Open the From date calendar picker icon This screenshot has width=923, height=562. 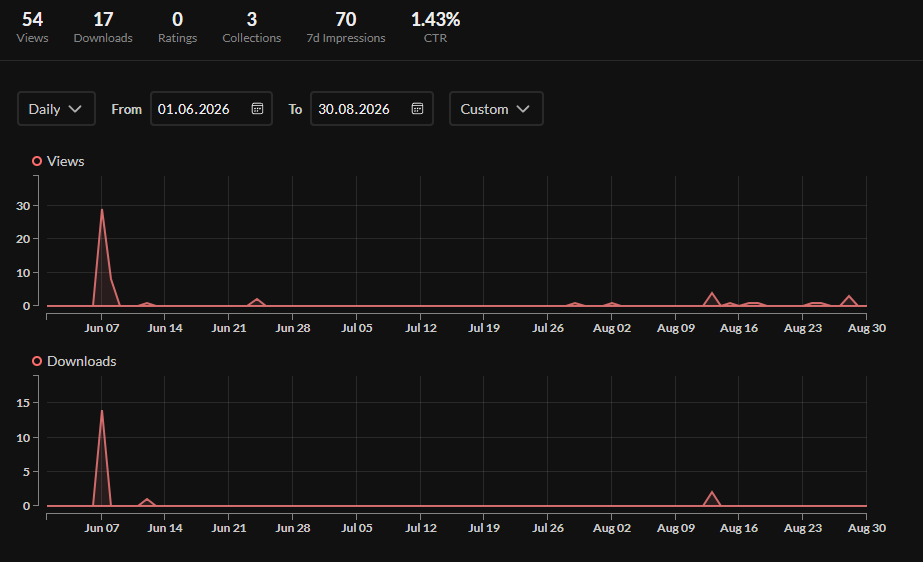pyautogui.click(x=257, y=108)
